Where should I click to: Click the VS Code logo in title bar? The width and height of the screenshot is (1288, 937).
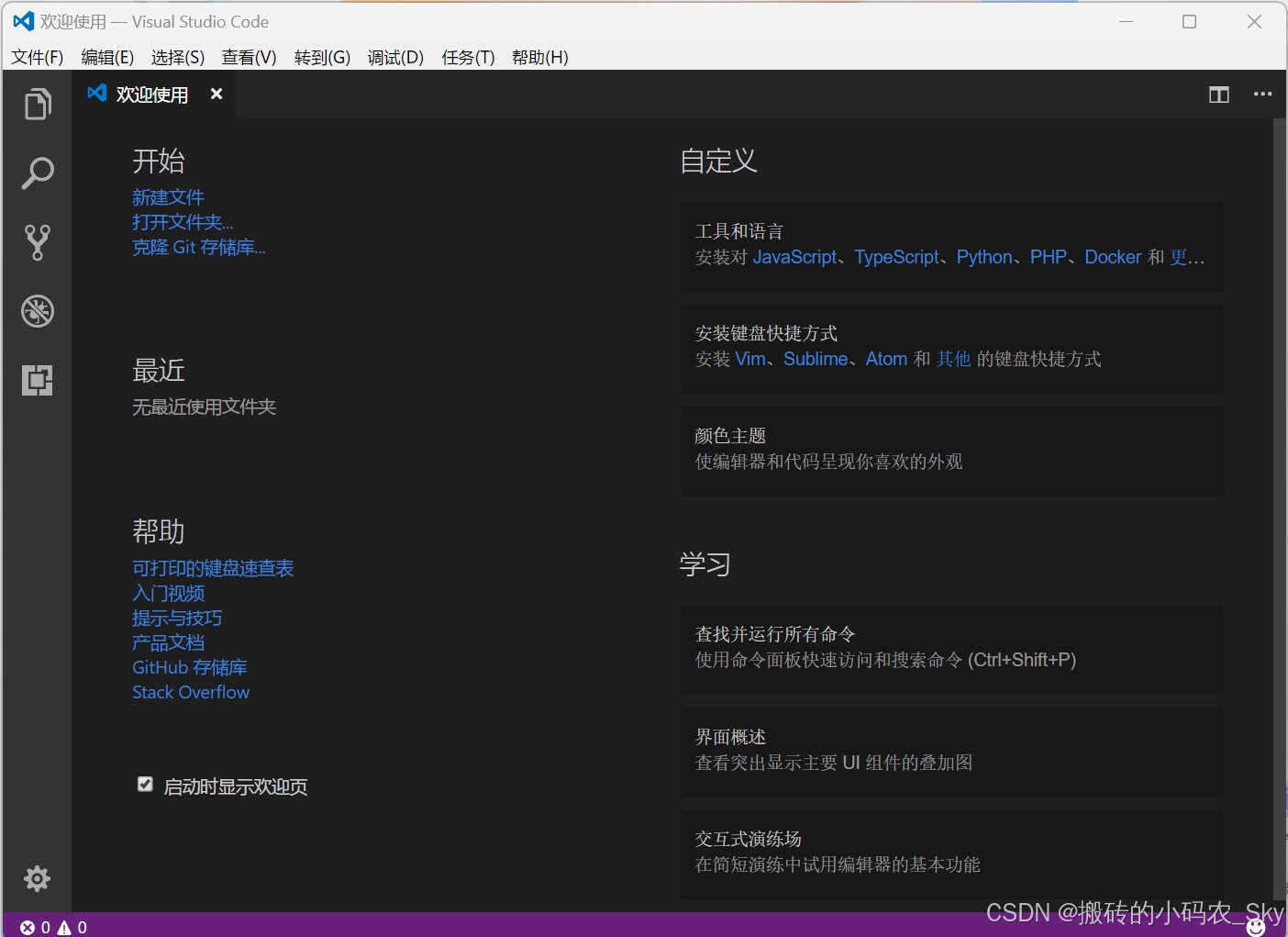pyautogui.click(x=24, y=21)
